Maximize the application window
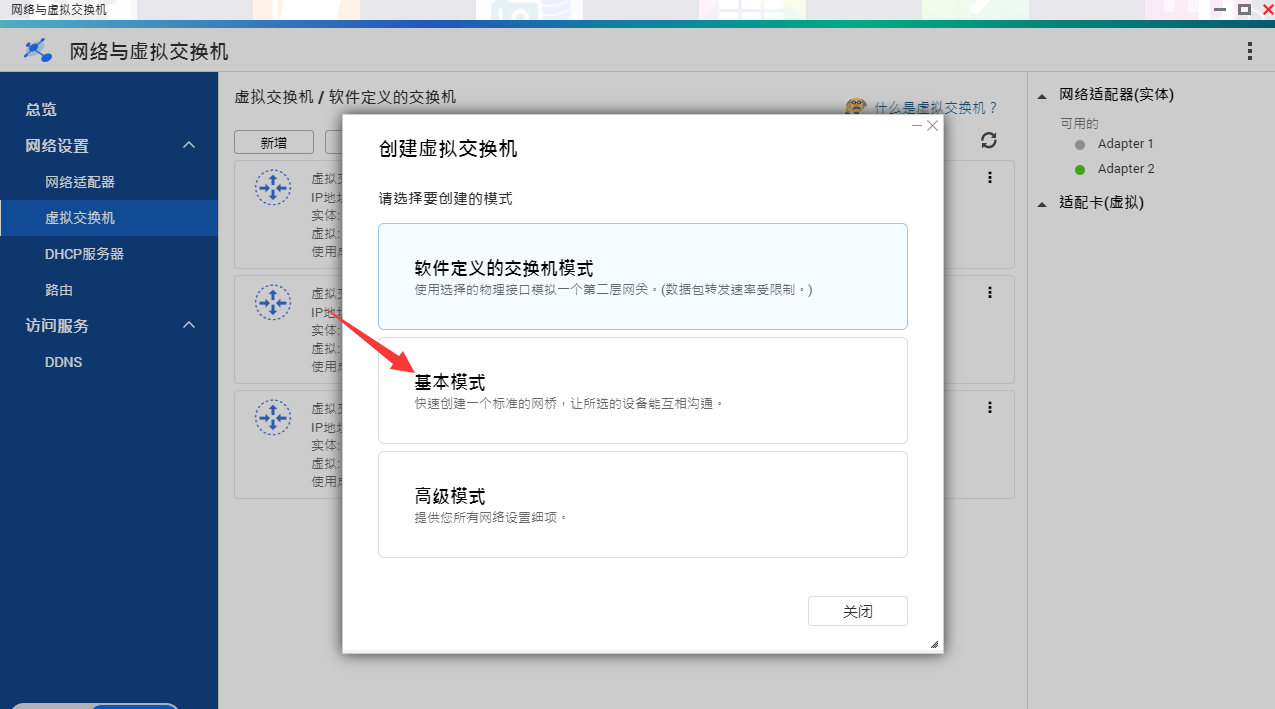 click(1244, 9)
